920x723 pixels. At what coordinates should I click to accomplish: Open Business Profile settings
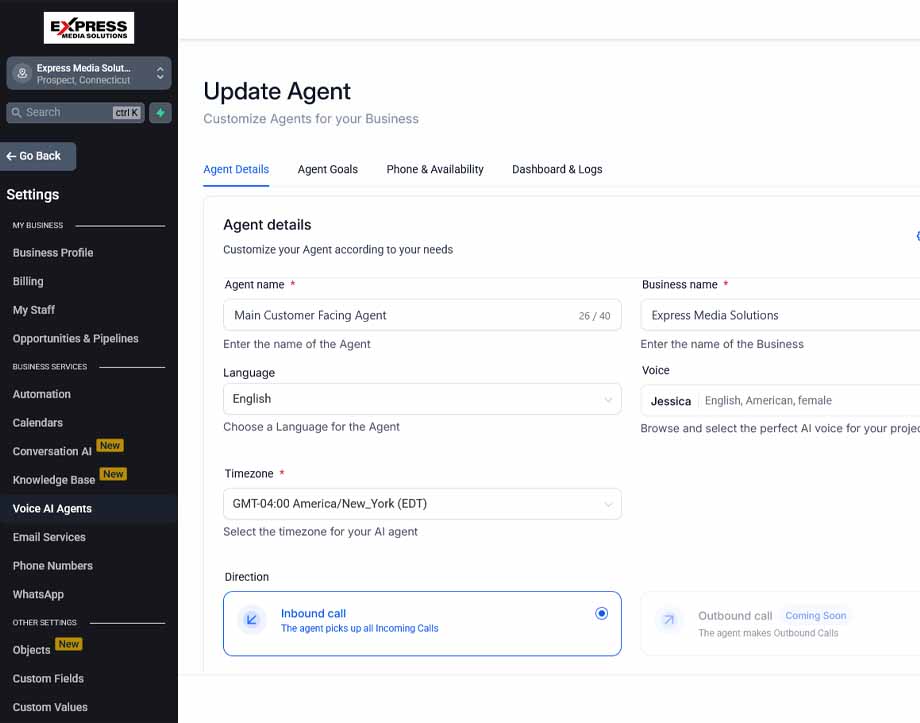pyautogui.click(x=53, y=253)
